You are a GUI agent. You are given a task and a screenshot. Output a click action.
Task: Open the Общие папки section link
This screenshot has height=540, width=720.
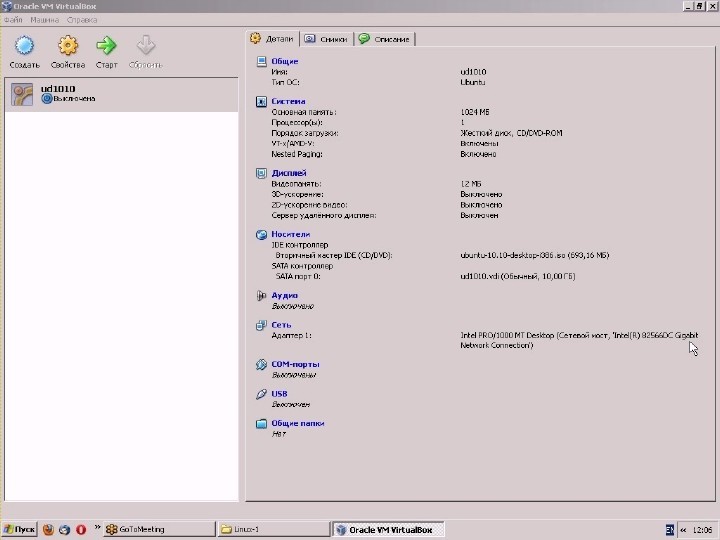pos(298,423)
